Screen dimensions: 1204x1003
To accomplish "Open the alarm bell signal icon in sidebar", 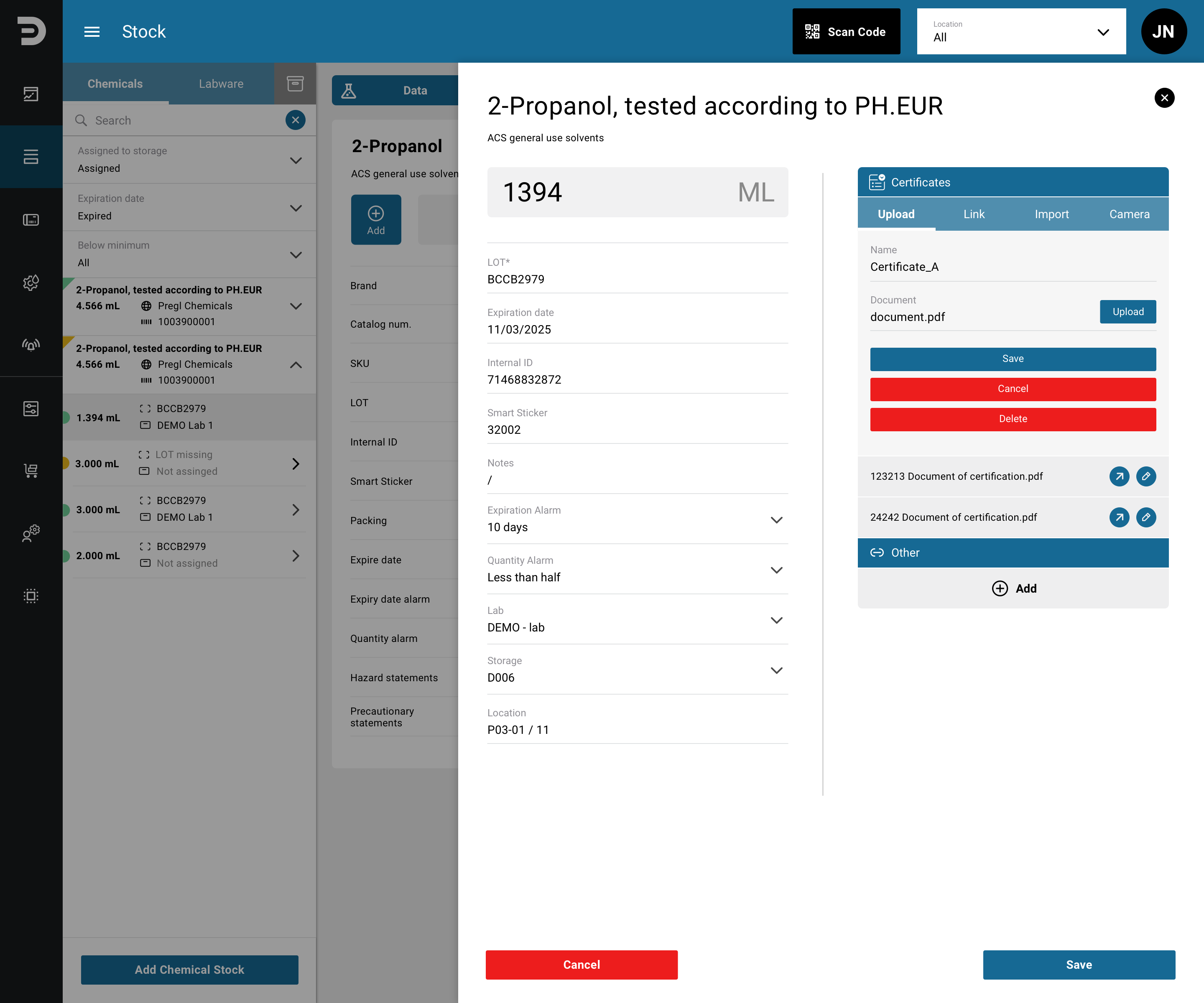I will pos(31,344).
